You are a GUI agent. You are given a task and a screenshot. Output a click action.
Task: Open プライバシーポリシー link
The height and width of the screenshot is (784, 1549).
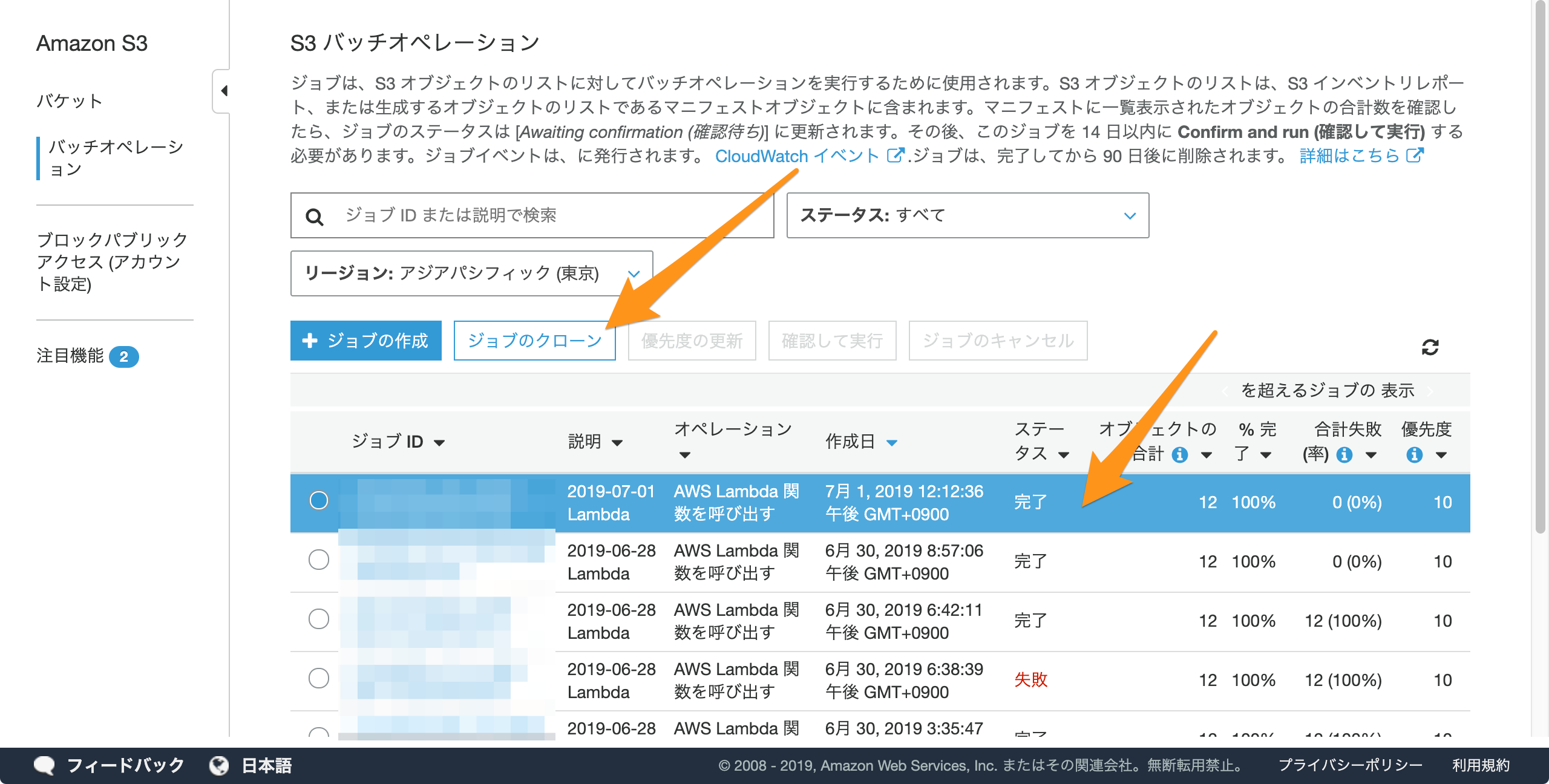click(x=1351, y=765)
